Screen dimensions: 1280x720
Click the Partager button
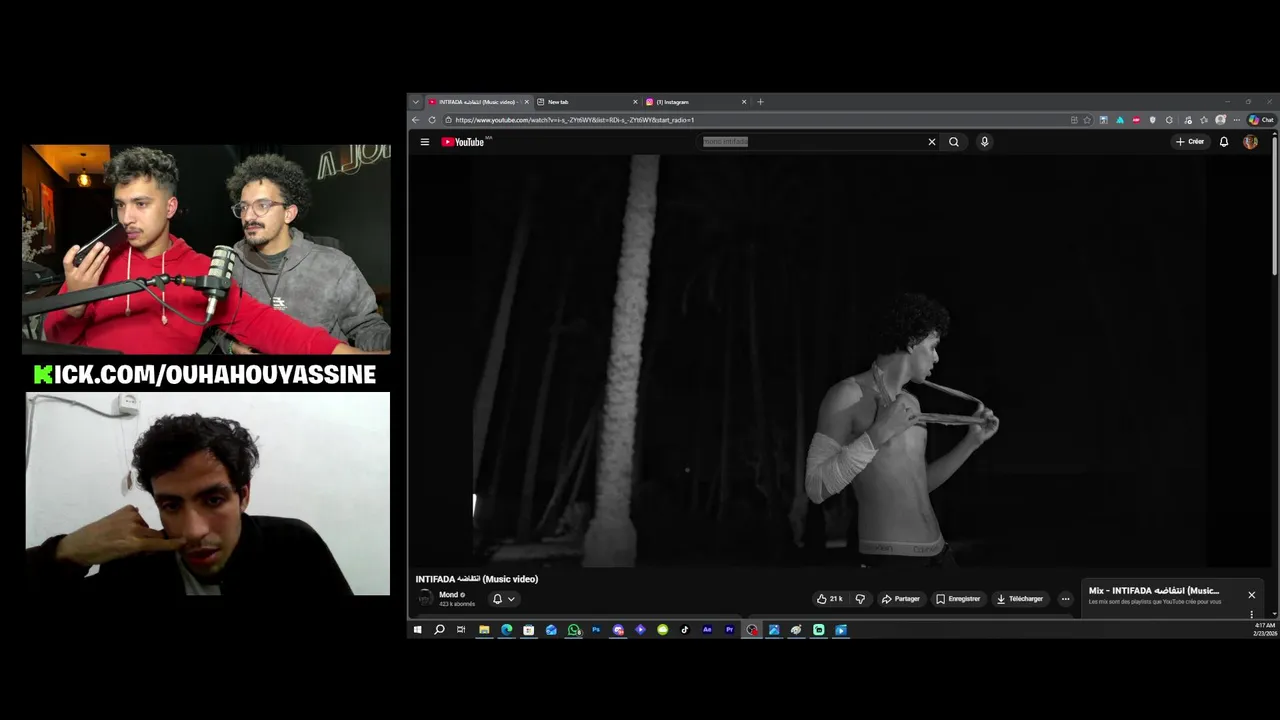(900, 599)
